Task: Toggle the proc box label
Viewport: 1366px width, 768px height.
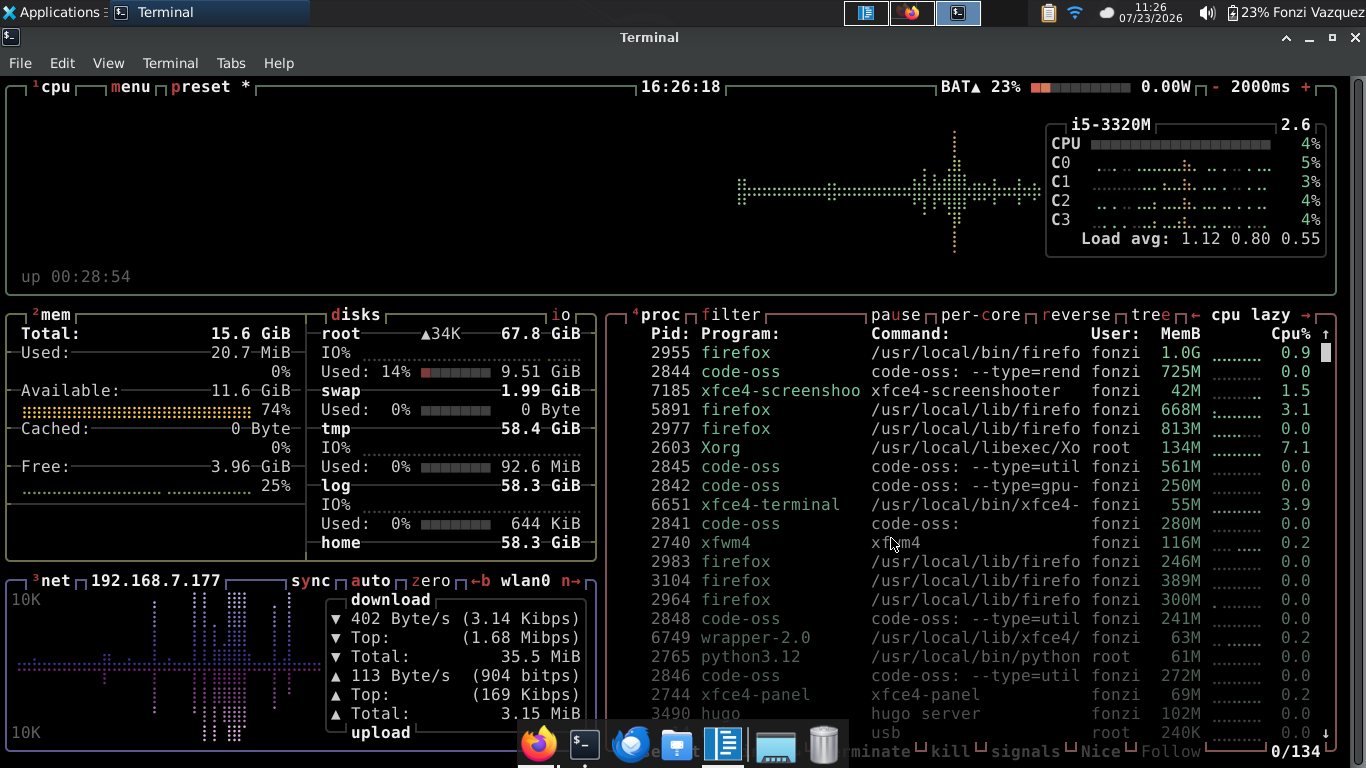Action: [x=656, y=315]
